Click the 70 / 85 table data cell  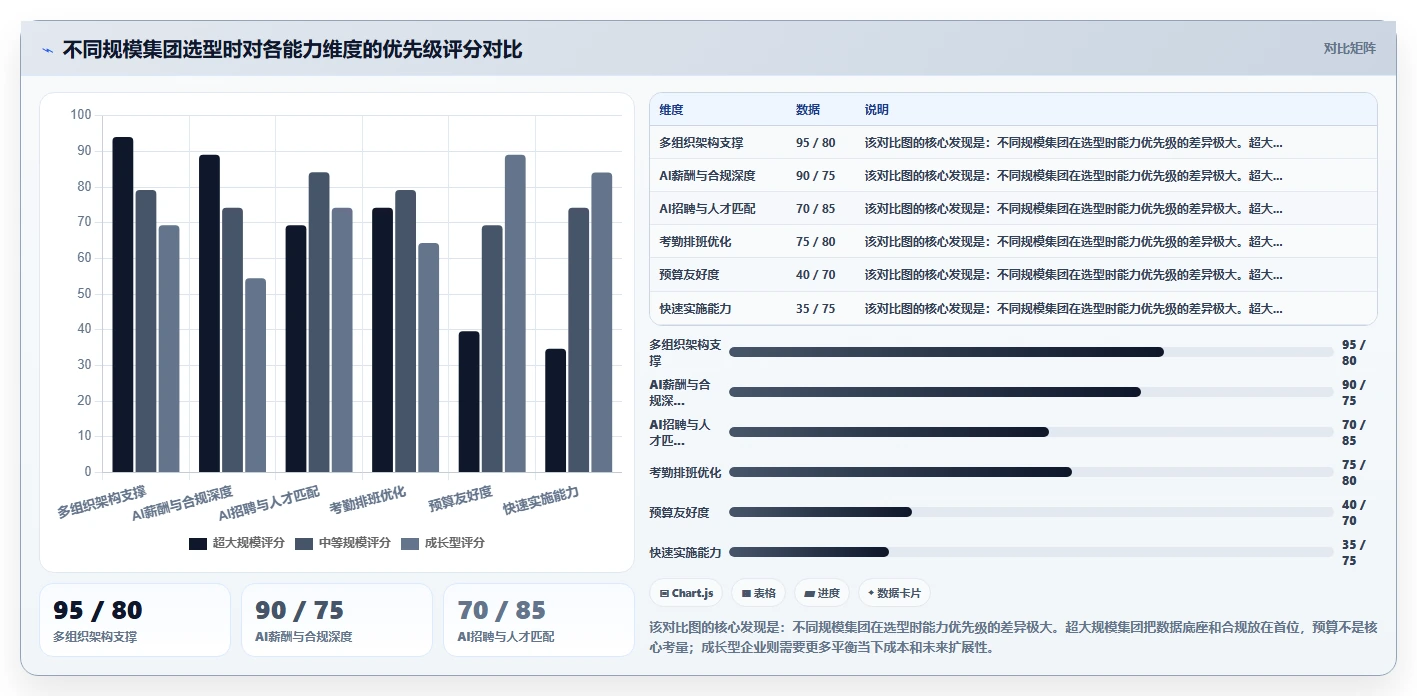[815, 209]
